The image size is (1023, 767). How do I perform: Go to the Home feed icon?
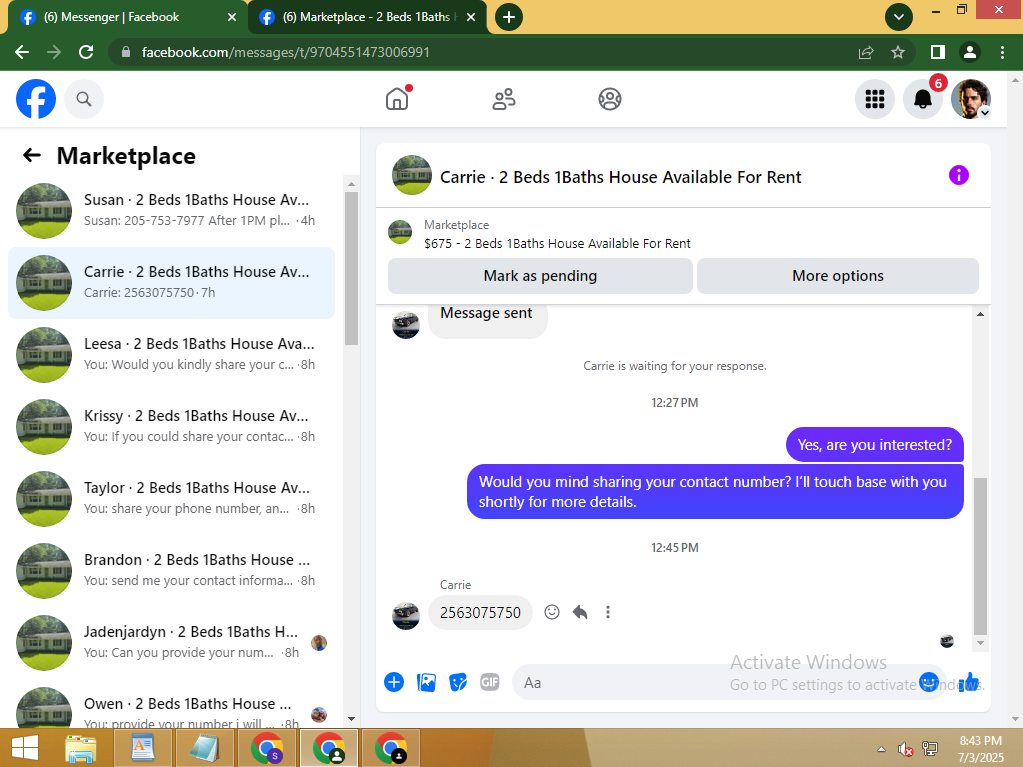click(x=397, y=99)
